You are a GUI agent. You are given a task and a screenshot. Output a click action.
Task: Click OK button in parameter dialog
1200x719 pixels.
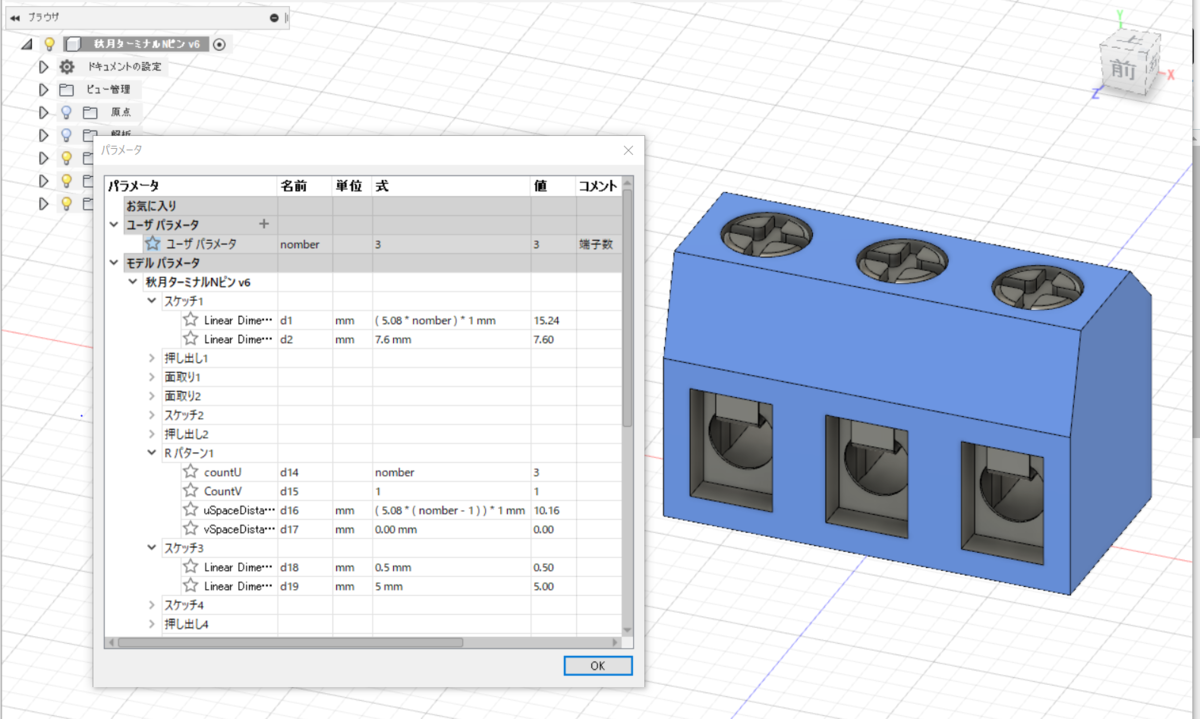click(598, 666)
